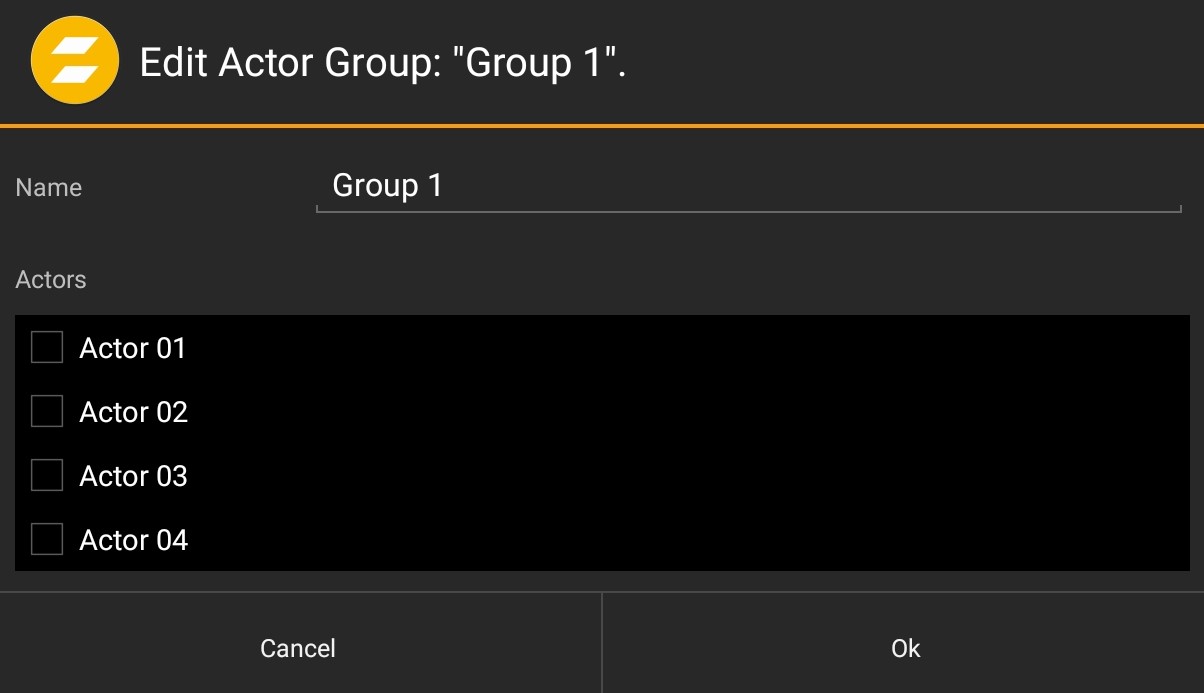
Task: Cancel editing the actor group
Action: [x=297, y=648]
